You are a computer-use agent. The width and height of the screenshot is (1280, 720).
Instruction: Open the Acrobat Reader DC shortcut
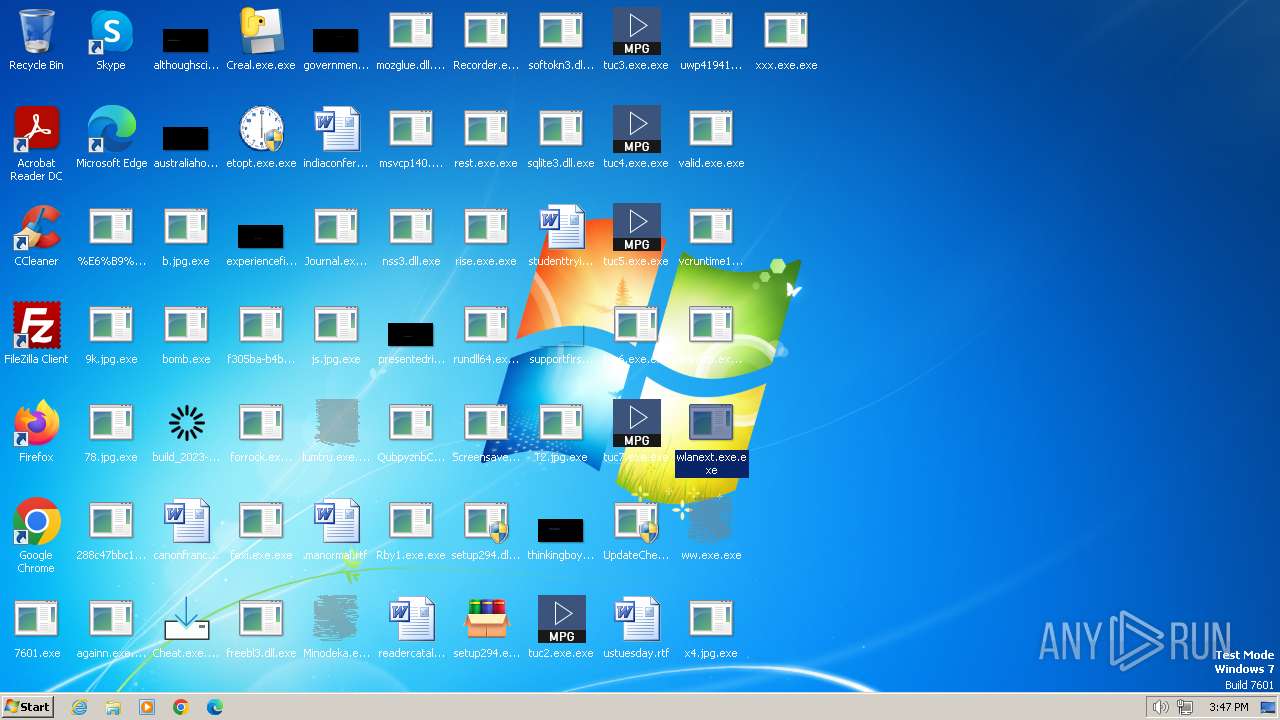pos(36,130)
